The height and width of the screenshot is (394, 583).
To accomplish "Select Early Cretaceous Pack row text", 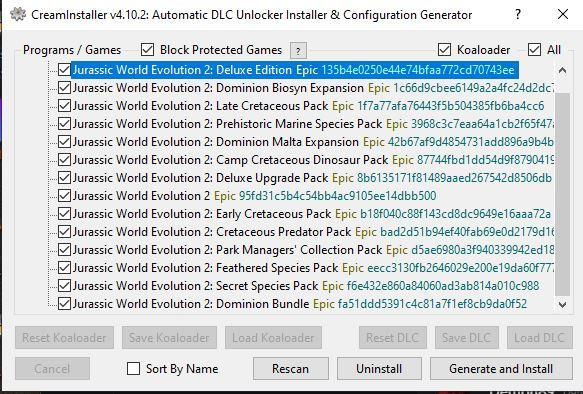I will pyautogui.click(x=312, y=214).
